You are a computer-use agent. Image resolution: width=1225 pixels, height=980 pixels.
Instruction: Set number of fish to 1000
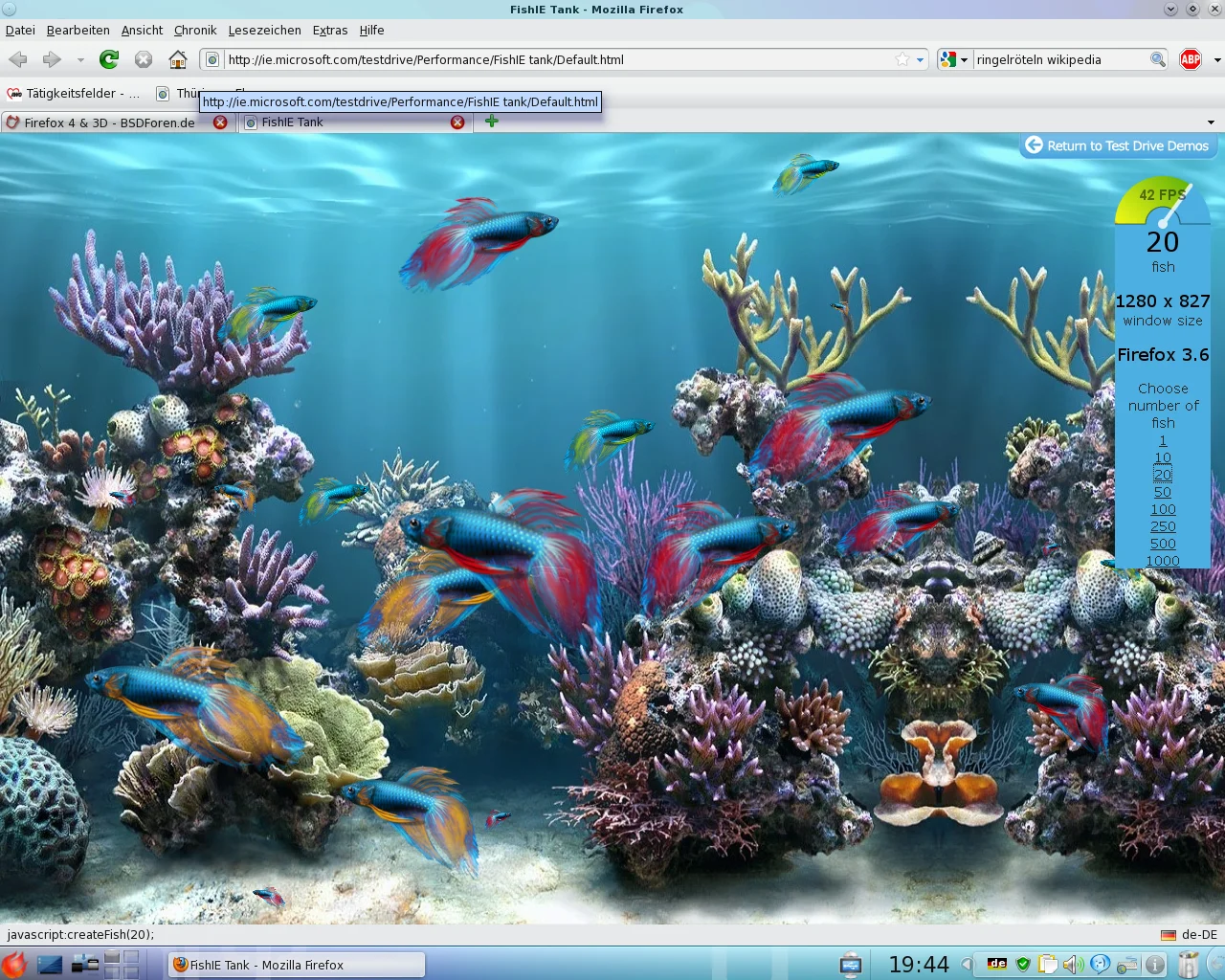pyautogui.click(x=1163, y=561)
